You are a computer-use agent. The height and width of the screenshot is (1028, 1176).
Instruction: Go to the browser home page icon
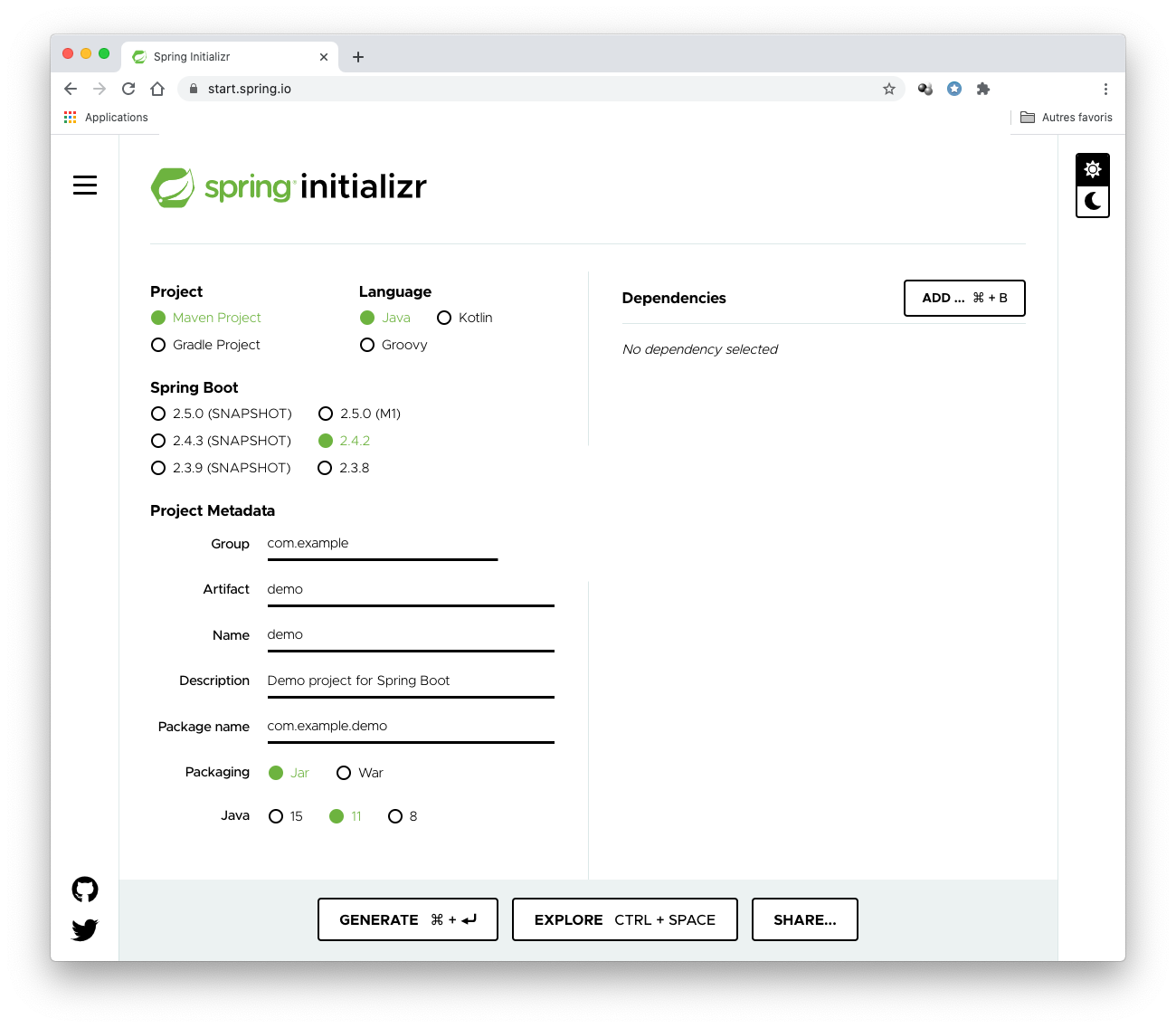pos(157,89)
